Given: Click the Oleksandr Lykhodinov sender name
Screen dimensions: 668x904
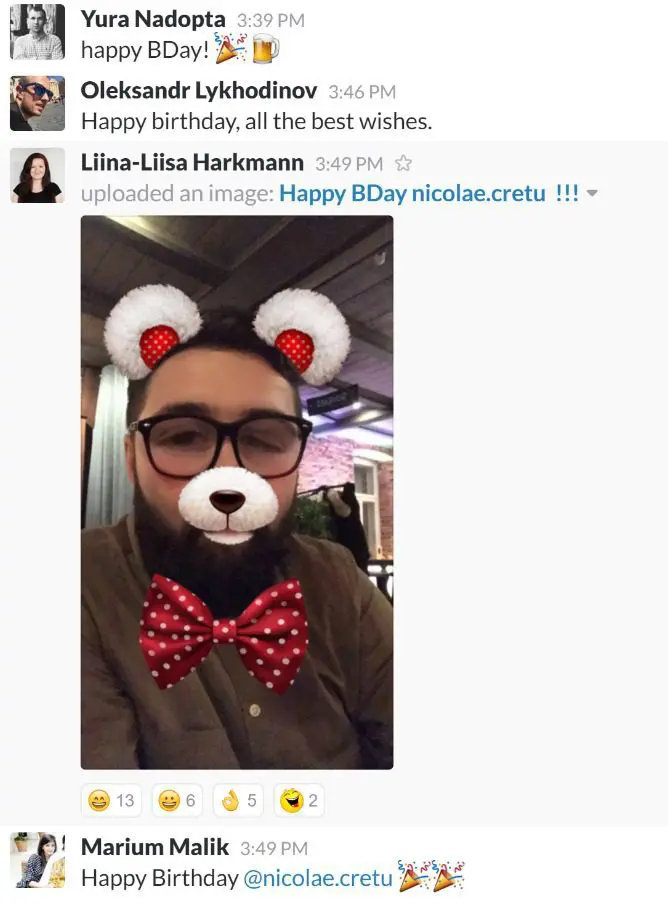Looking at the screenshot, I should click(199, 91).
